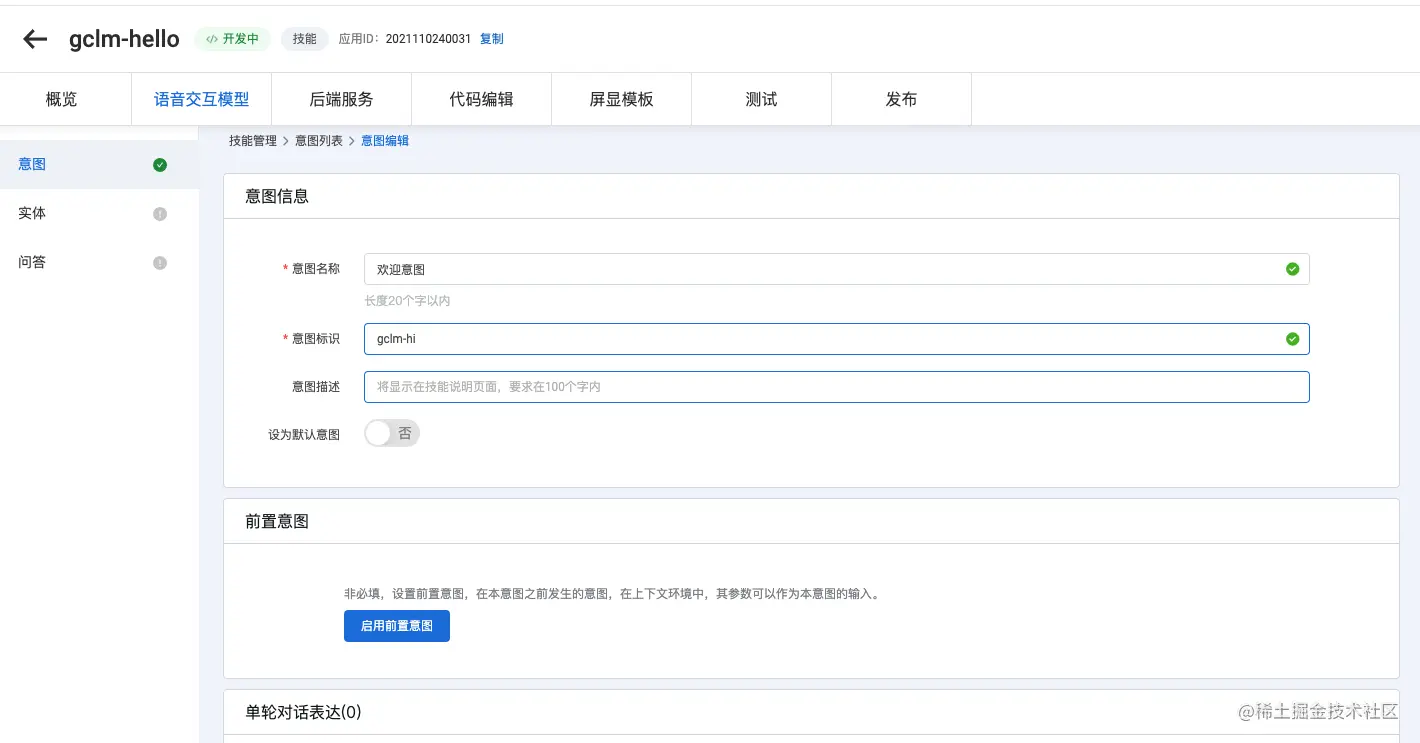1420x743 pixels.
Task: Enable the 设为默认意图 toggle
Action: point(391,433)
